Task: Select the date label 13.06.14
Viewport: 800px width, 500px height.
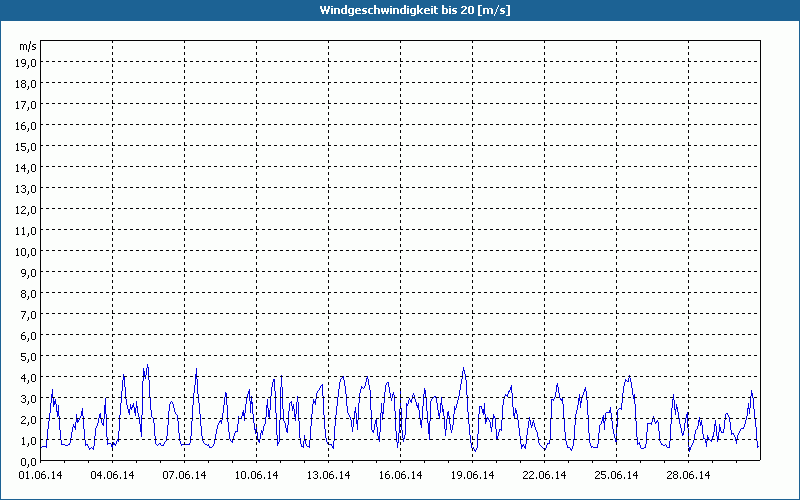Action: [328, 475]
